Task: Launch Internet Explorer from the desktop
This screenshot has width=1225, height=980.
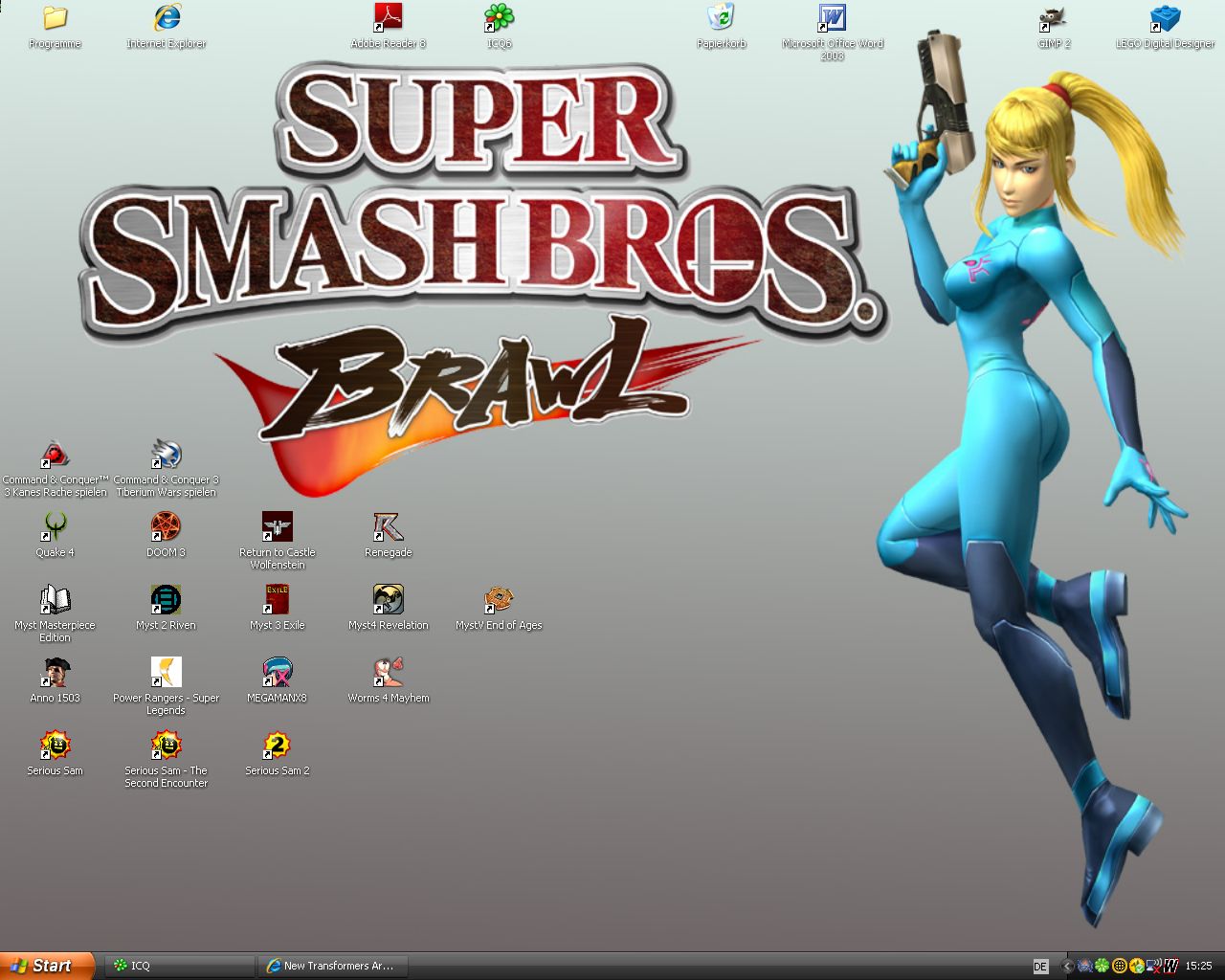Action: pos(167,18)
